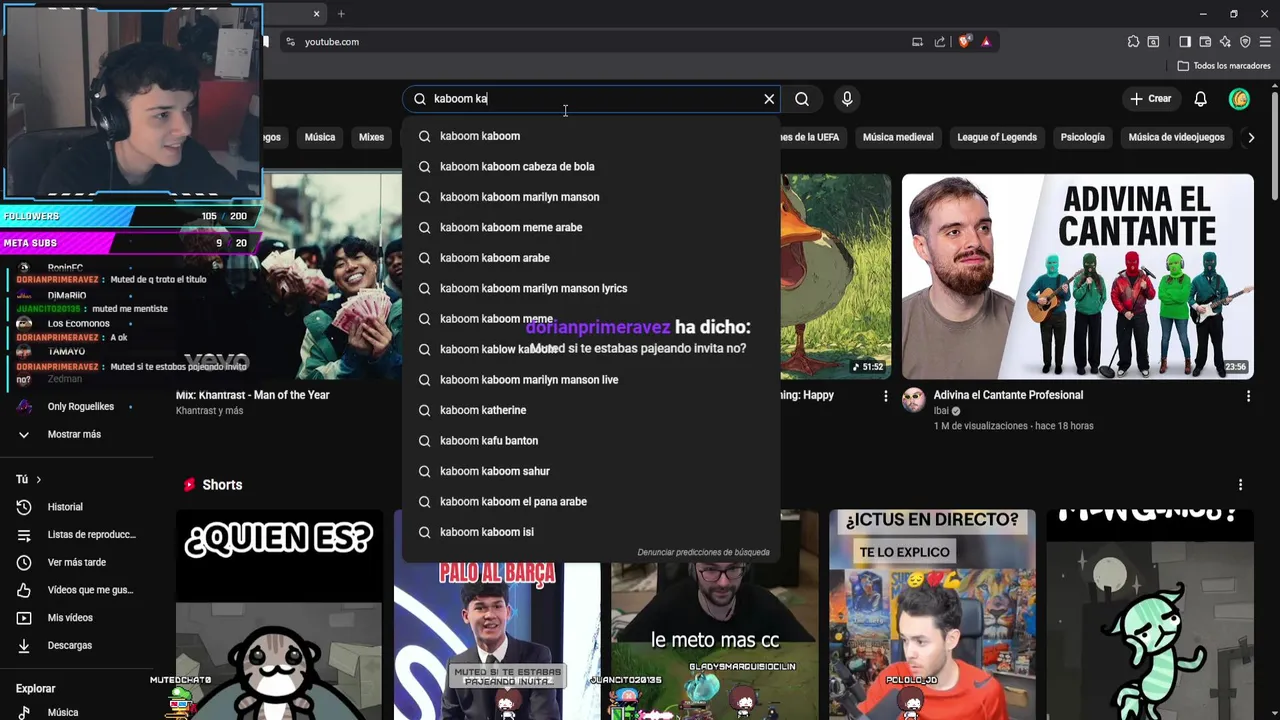This screenshot has width=1280, height=720.
Task: Open the browser hamburger menu
Action: (1265, 42)
